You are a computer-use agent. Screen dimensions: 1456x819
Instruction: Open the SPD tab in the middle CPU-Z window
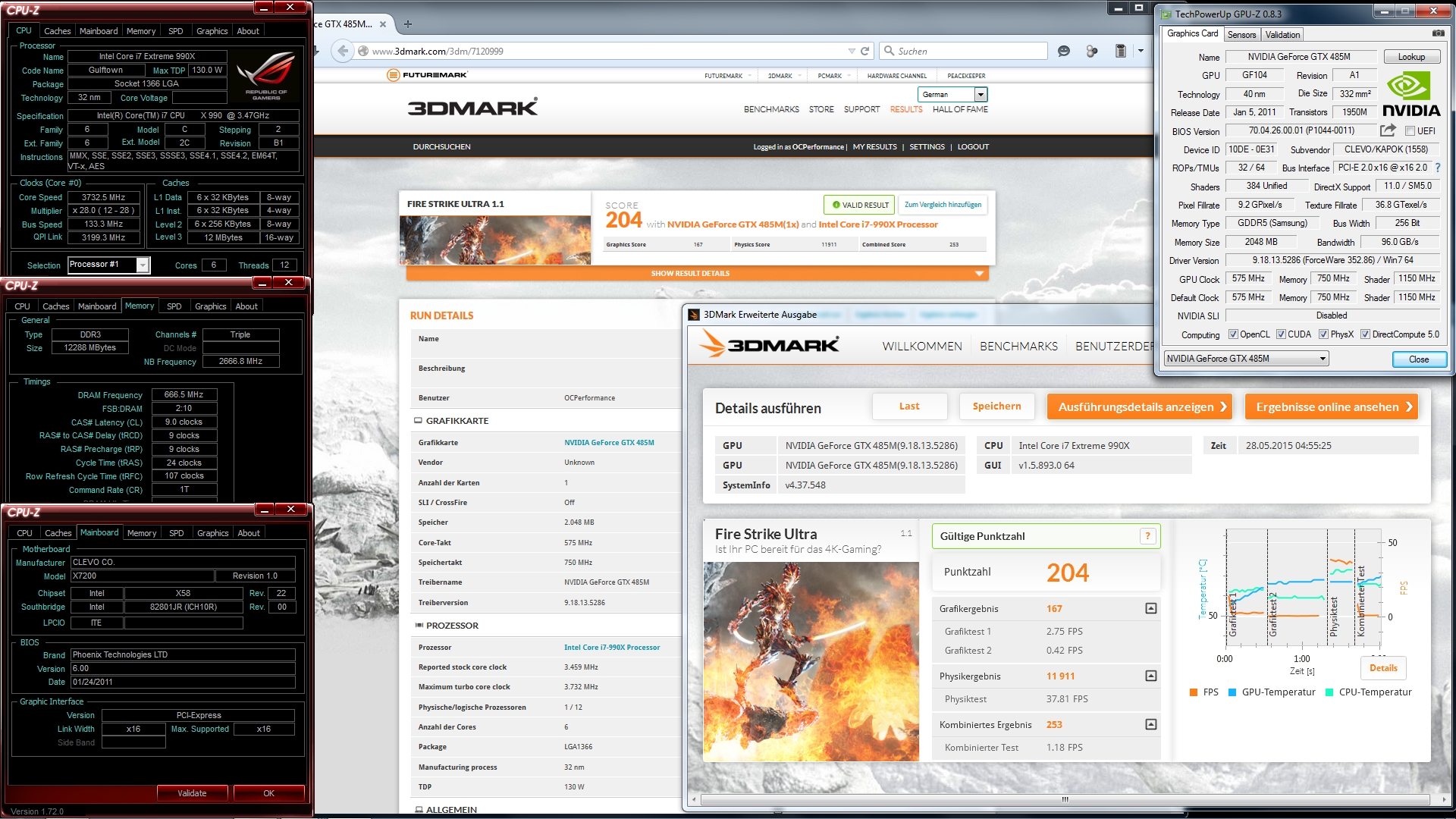[x=174, y=306]
